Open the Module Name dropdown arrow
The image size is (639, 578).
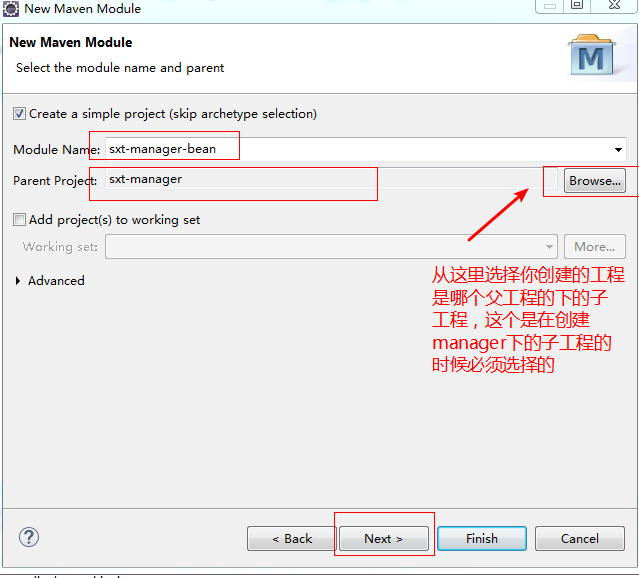pyautogui.click(x=618, y=150)
